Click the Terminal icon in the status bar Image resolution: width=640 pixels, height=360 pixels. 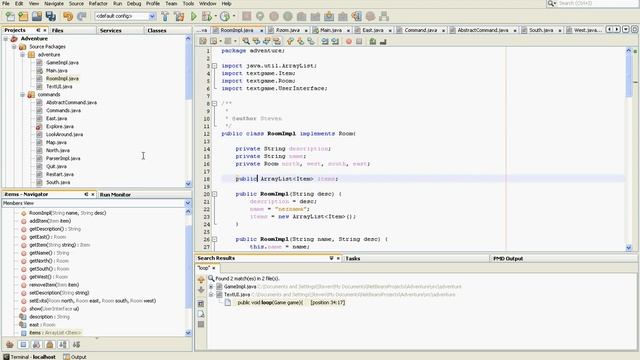(x=6, y=357)
